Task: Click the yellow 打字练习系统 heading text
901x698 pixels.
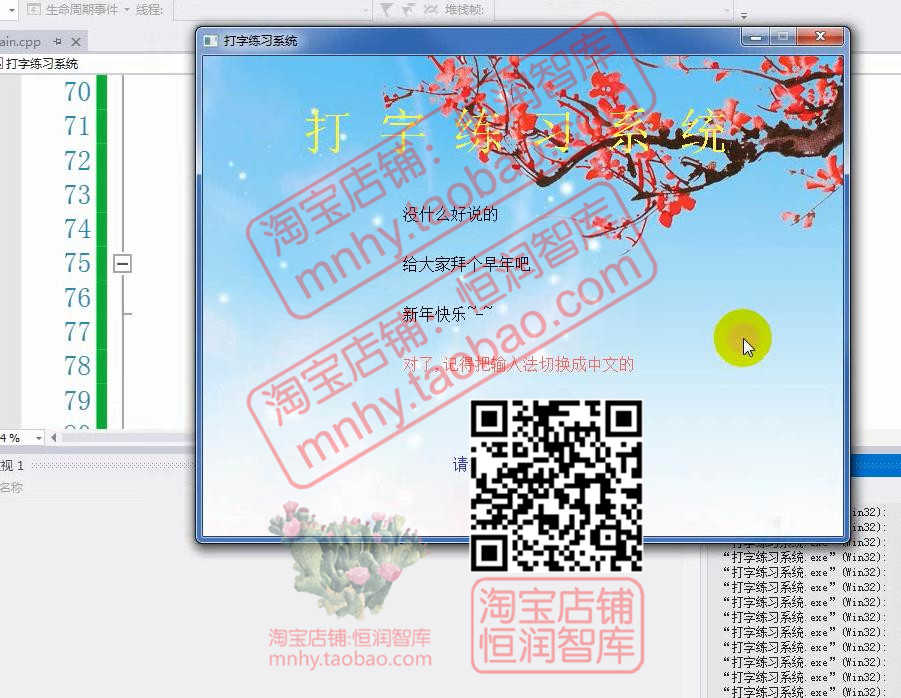Action: [515, 132]
